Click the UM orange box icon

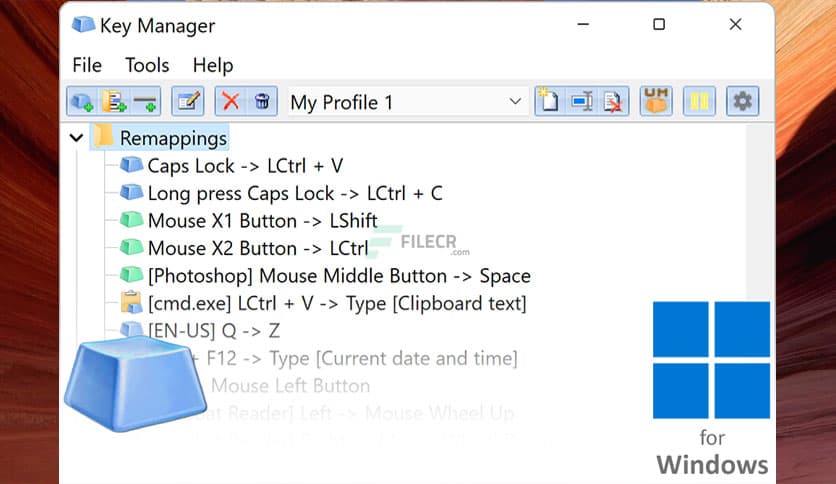(x=656, y=101)
